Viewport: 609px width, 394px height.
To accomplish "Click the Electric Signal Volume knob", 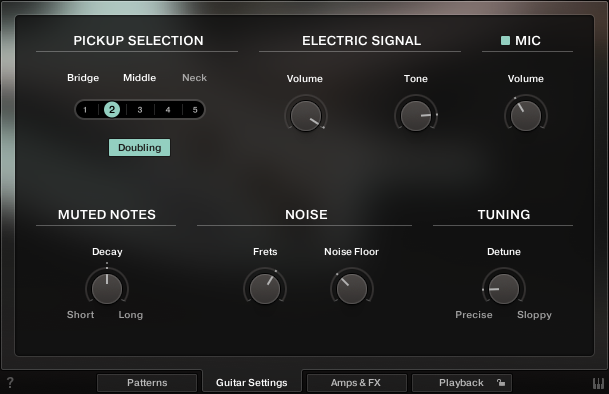I will click(306, 116).
